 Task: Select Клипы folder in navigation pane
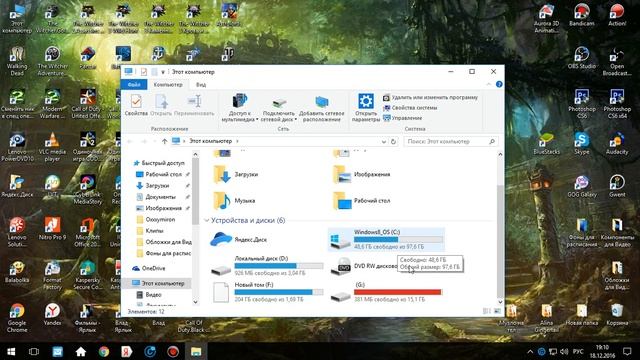154,231
